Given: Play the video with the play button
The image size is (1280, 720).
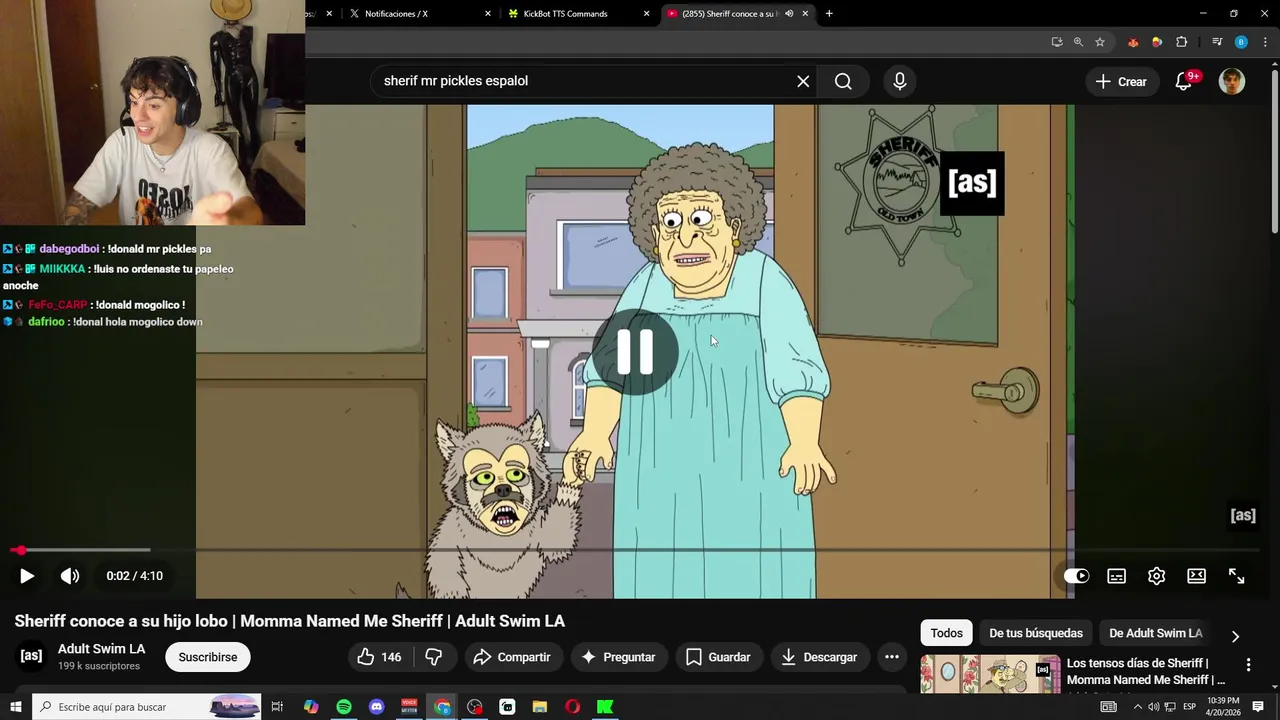Looking at the screenshot, I should [27, 576].
